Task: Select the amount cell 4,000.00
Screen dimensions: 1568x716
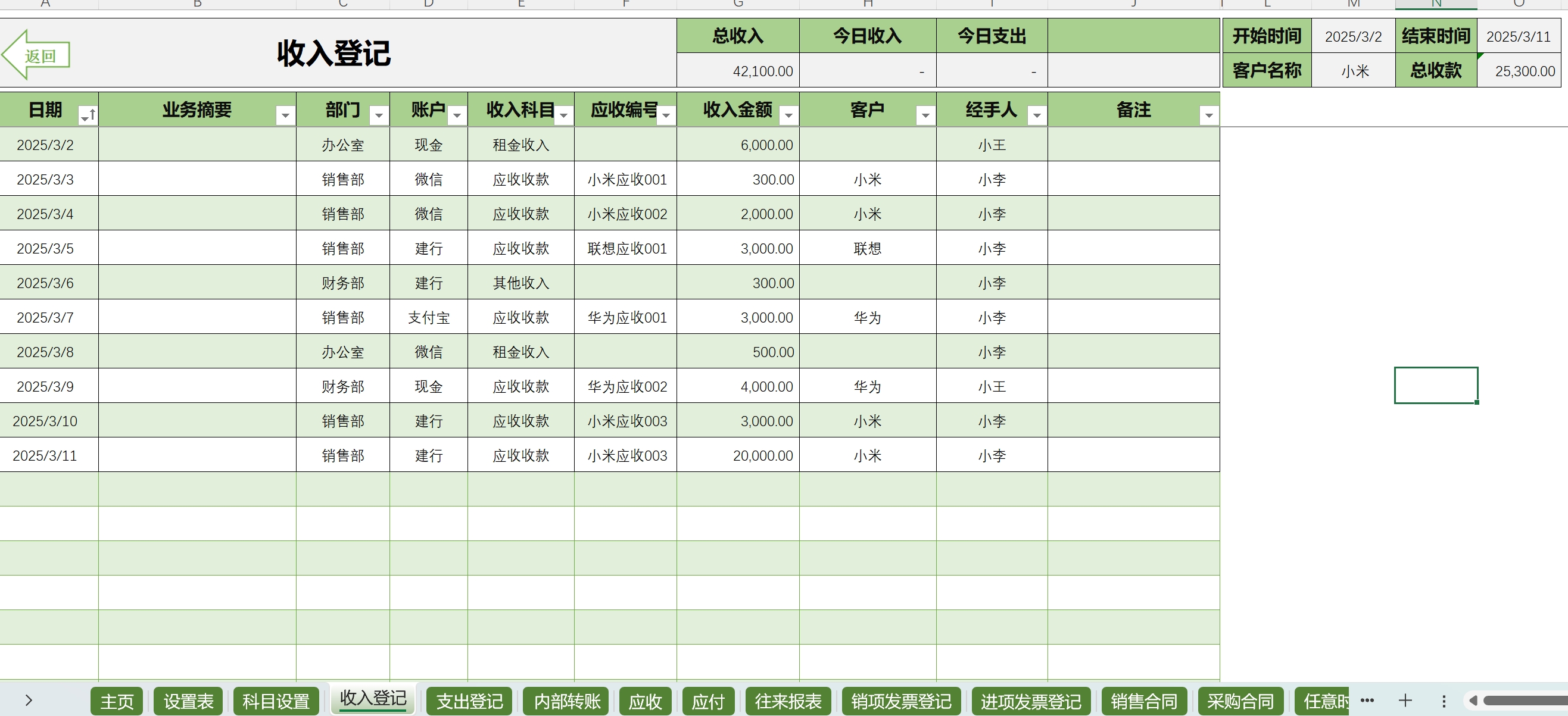Action: pos(738,386)
